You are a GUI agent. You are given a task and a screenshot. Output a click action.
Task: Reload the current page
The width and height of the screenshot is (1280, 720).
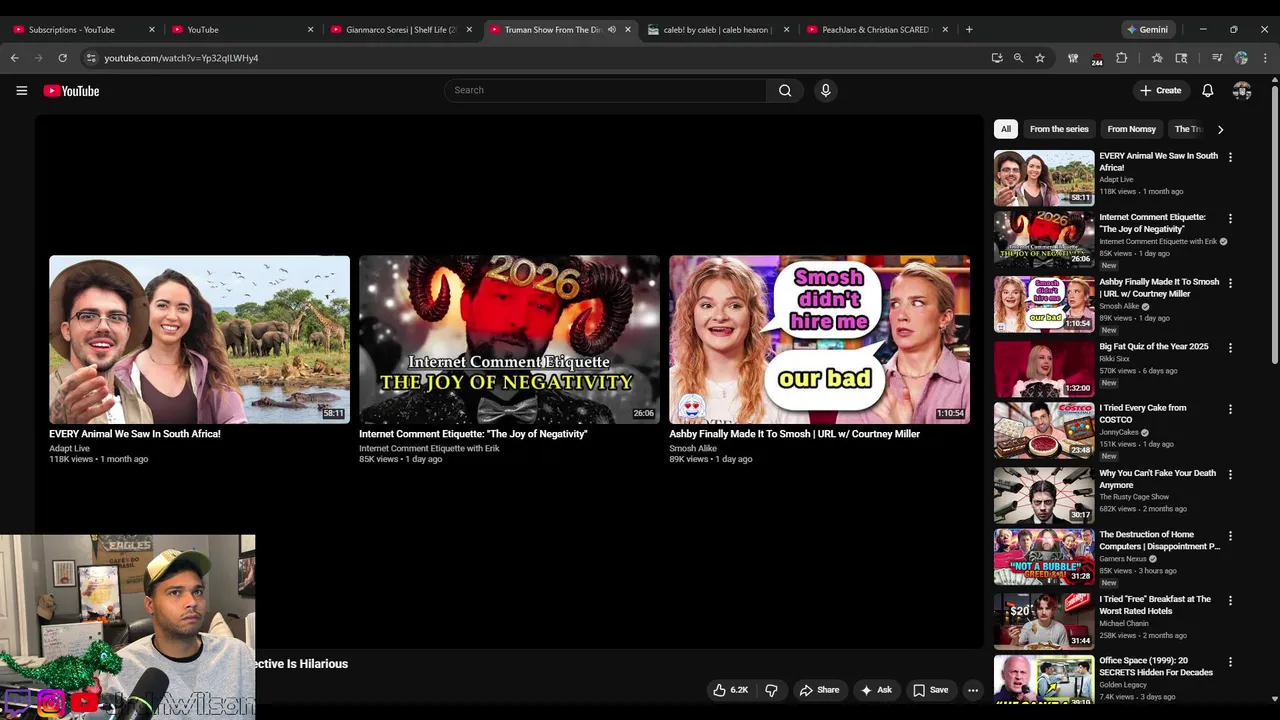tap(62, 58)
